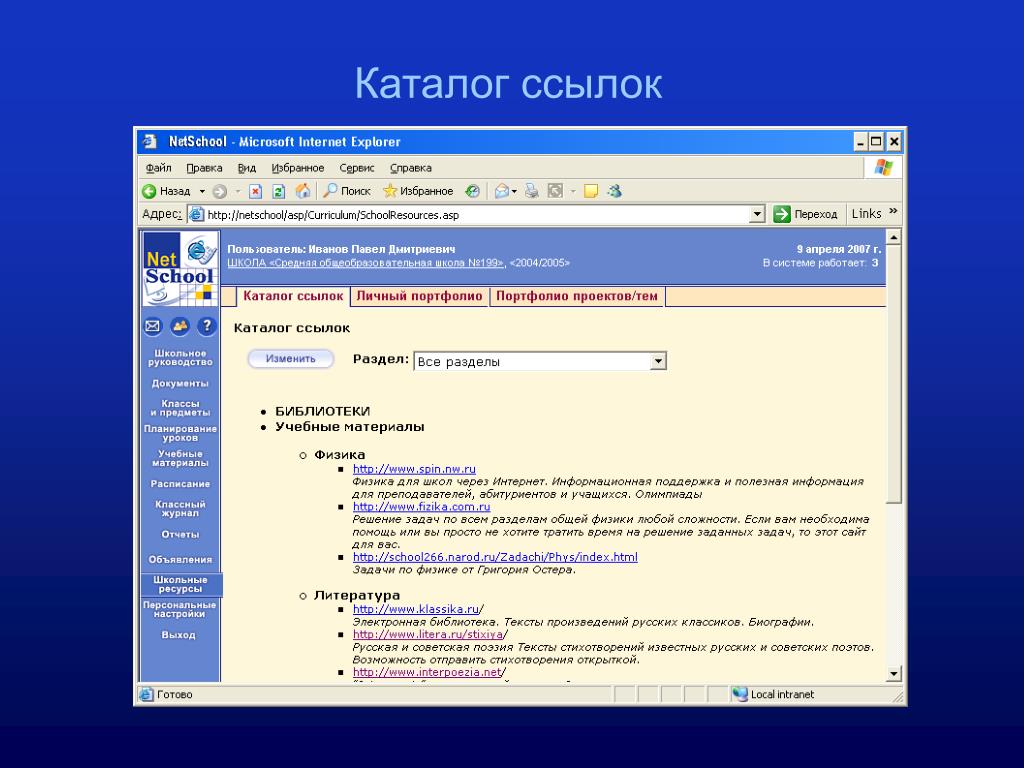Open link http://www.fizika.com.ru
The height and width of the screenshot is (768, 1024).
(421, 507)
